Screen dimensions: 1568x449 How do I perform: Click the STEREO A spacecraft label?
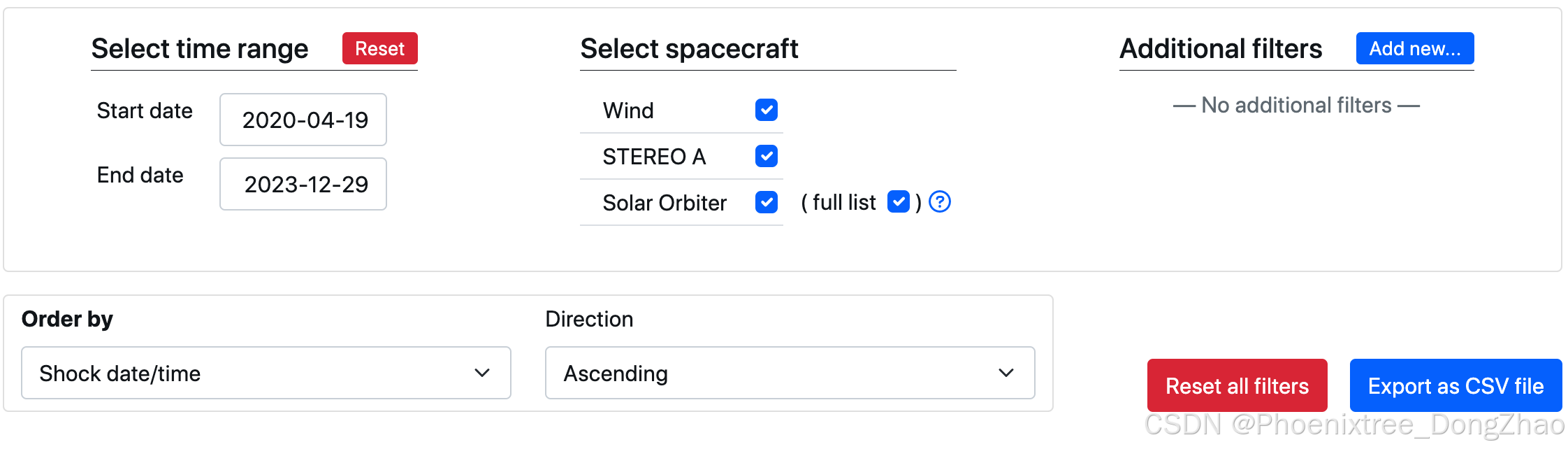pyautogui.click(x=654, y=157)
